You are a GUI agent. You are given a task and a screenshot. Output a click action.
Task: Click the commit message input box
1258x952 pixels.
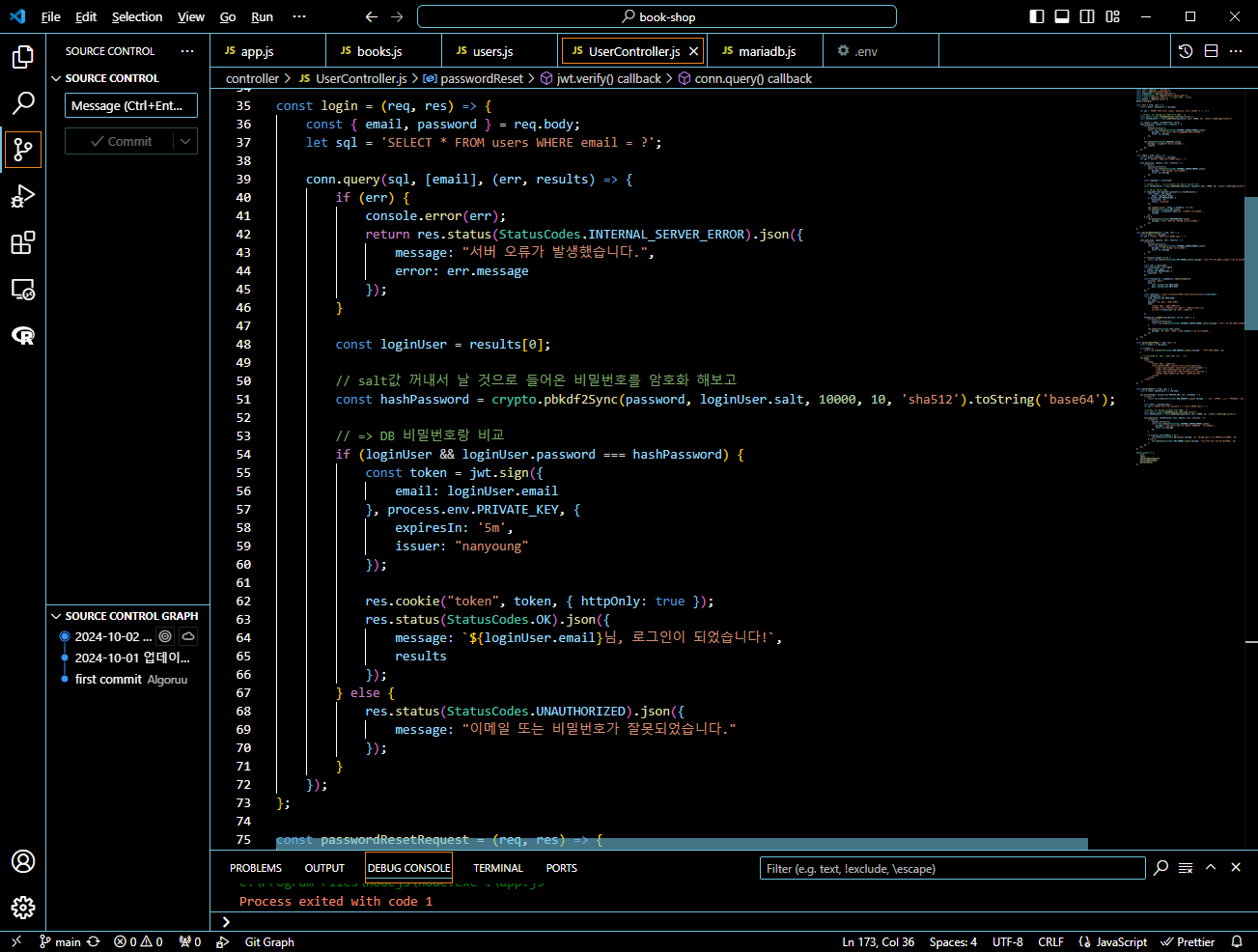pyautogui.click(x=131, y=105)
